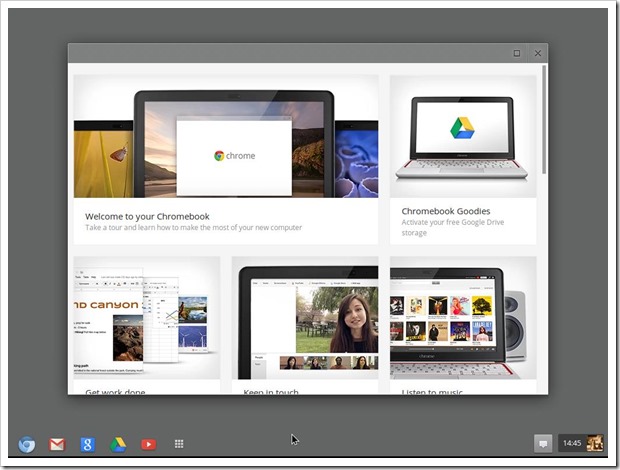The image size is (620, 470).
Task: Click 'Activate your free Google Drive storage' text
Action: [x=453, y=227]
